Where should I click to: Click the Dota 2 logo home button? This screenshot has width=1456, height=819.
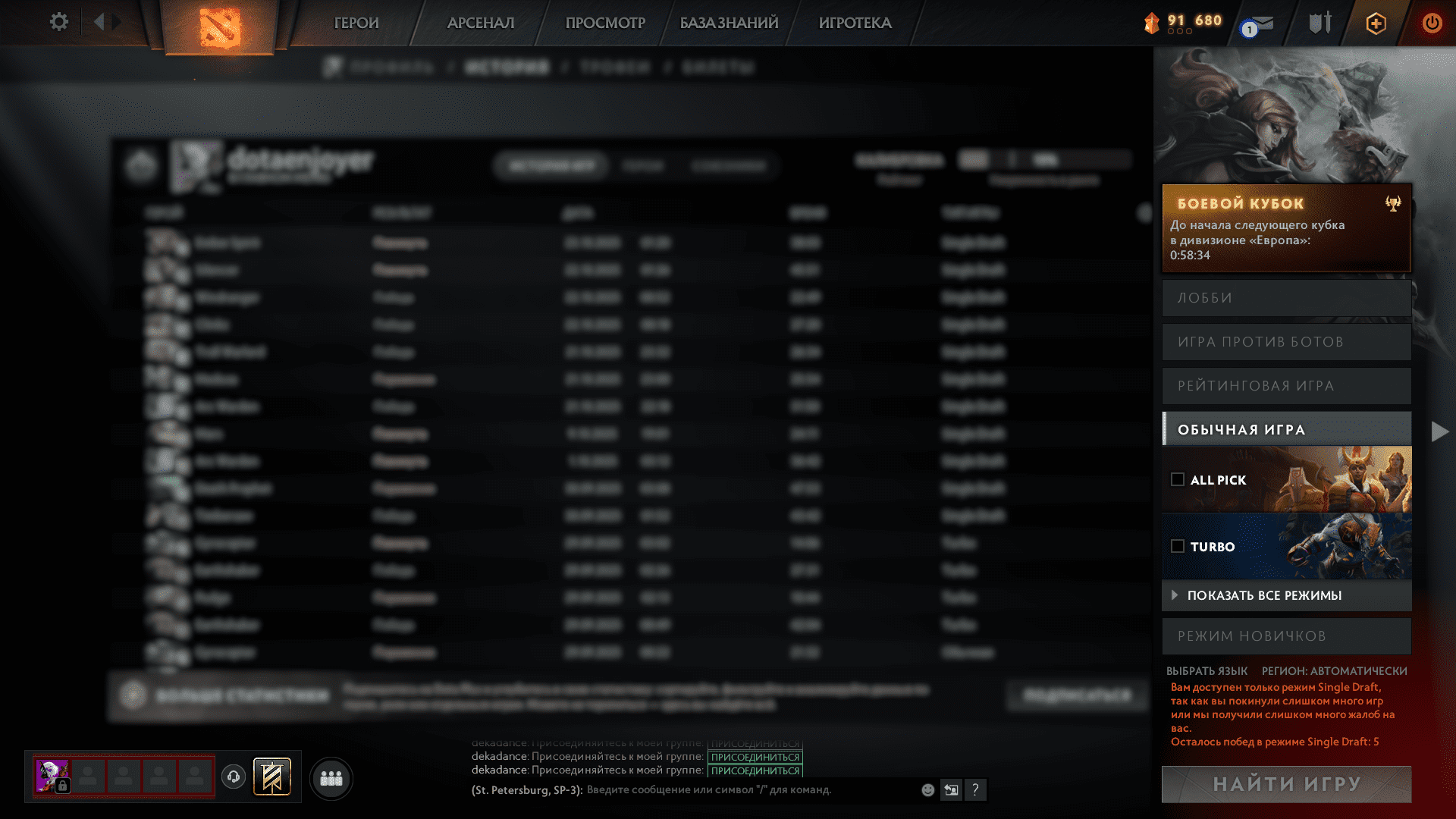[219, 28]
